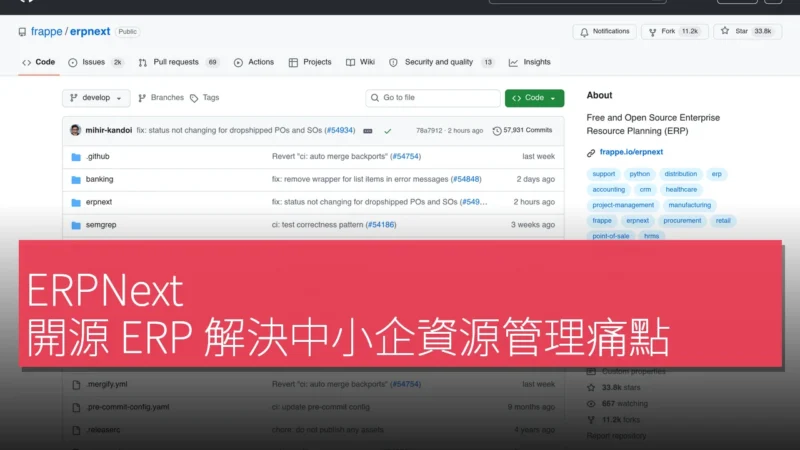The height and width of the screenshot is (450, 800).
Task: Click the bell icon in Notifications
Action: (x=584, y=32)
